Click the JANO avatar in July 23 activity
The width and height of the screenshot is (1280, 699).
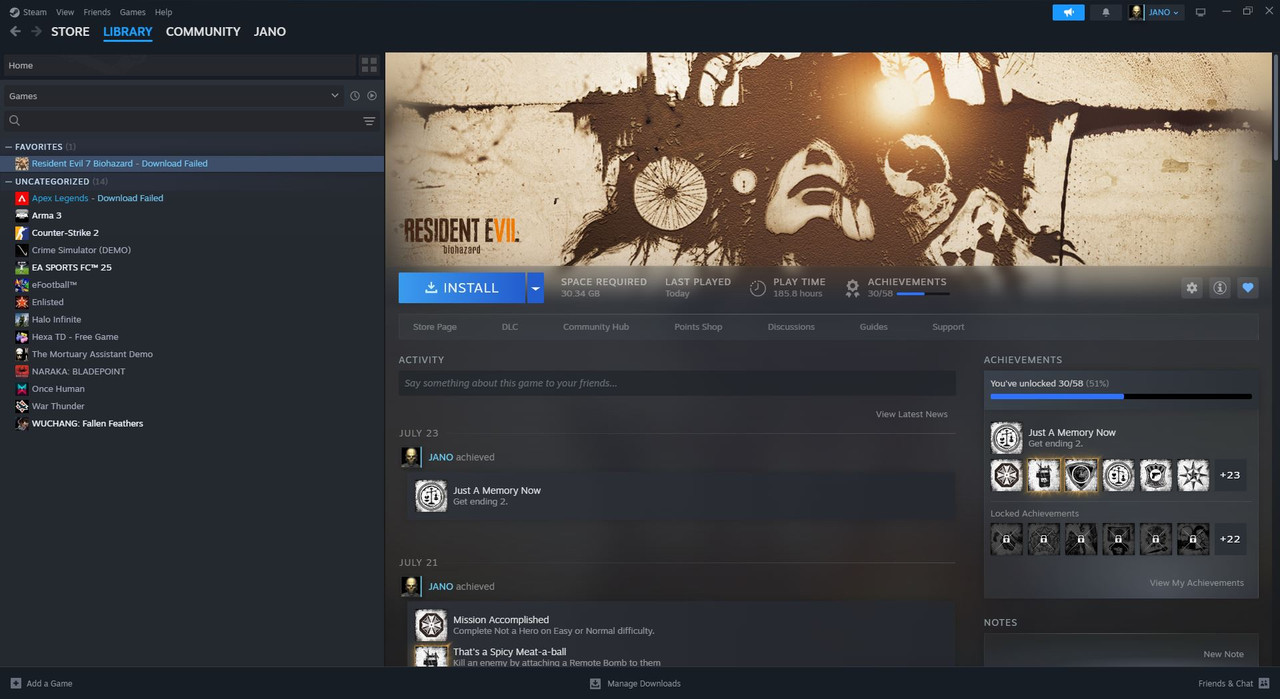[410, 457]
